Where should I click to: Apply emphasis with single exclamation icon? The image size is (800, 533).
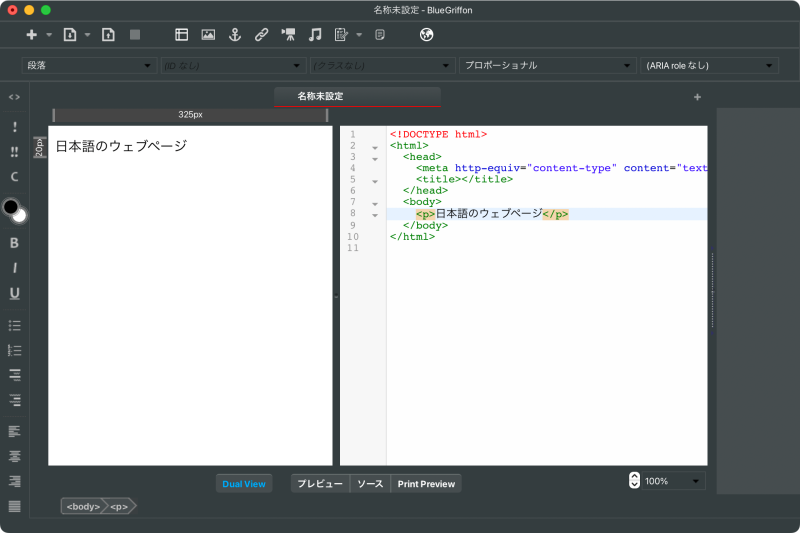pyautogui.click(x=14, y=126)
